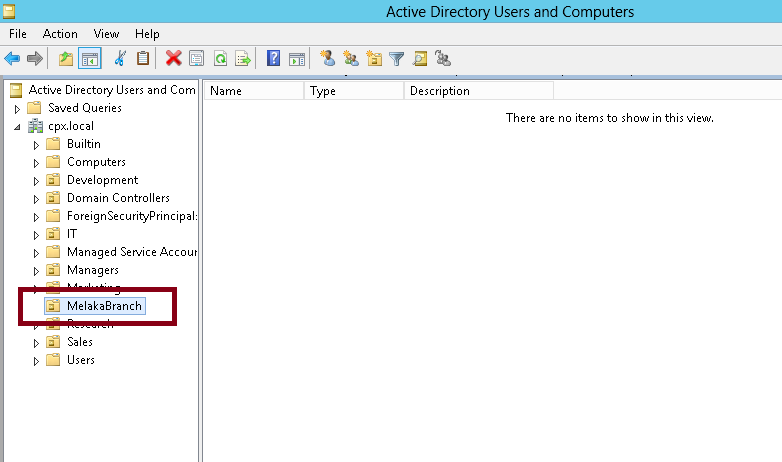Click the Cut scissors icon
Screen dimensions: 782x462
point(120,58)
